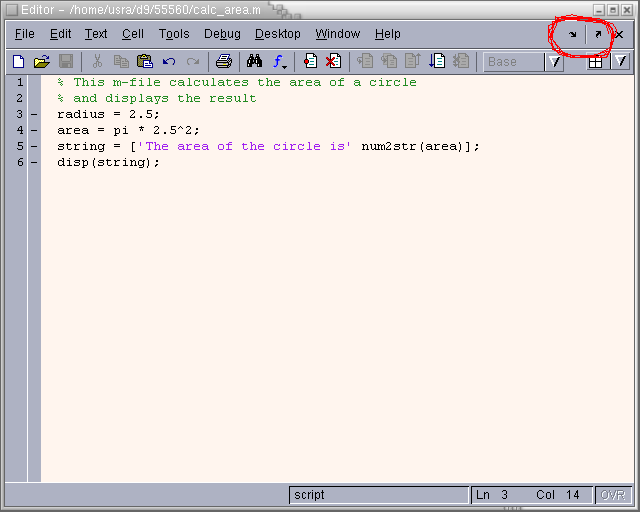Open the Text menu
This screenshot has width=640, height=512.
[96, 34]
